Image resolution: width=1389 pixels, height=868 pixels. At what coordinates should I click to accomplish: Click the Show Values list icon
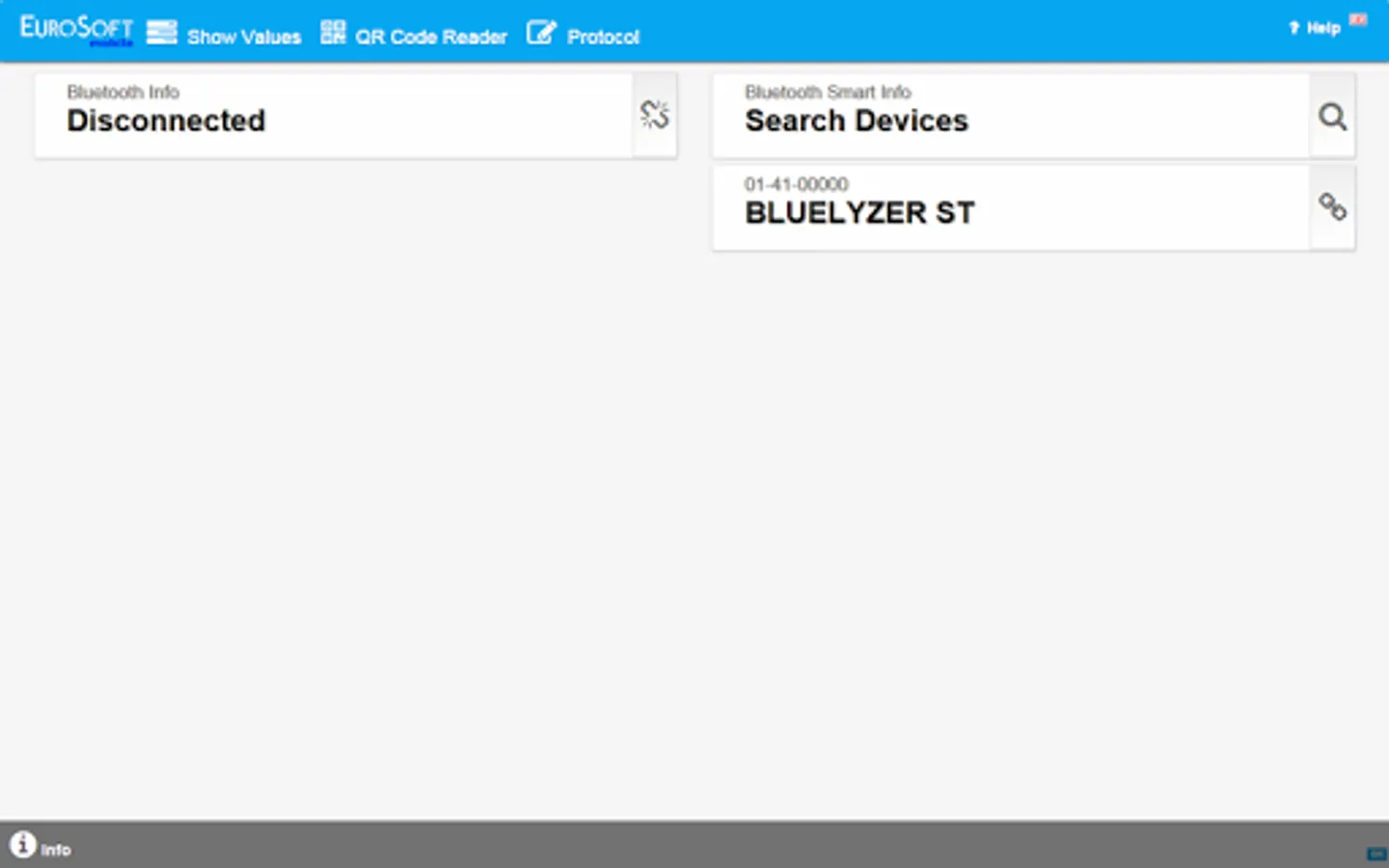pyautogui.click(x=161, y=32)
